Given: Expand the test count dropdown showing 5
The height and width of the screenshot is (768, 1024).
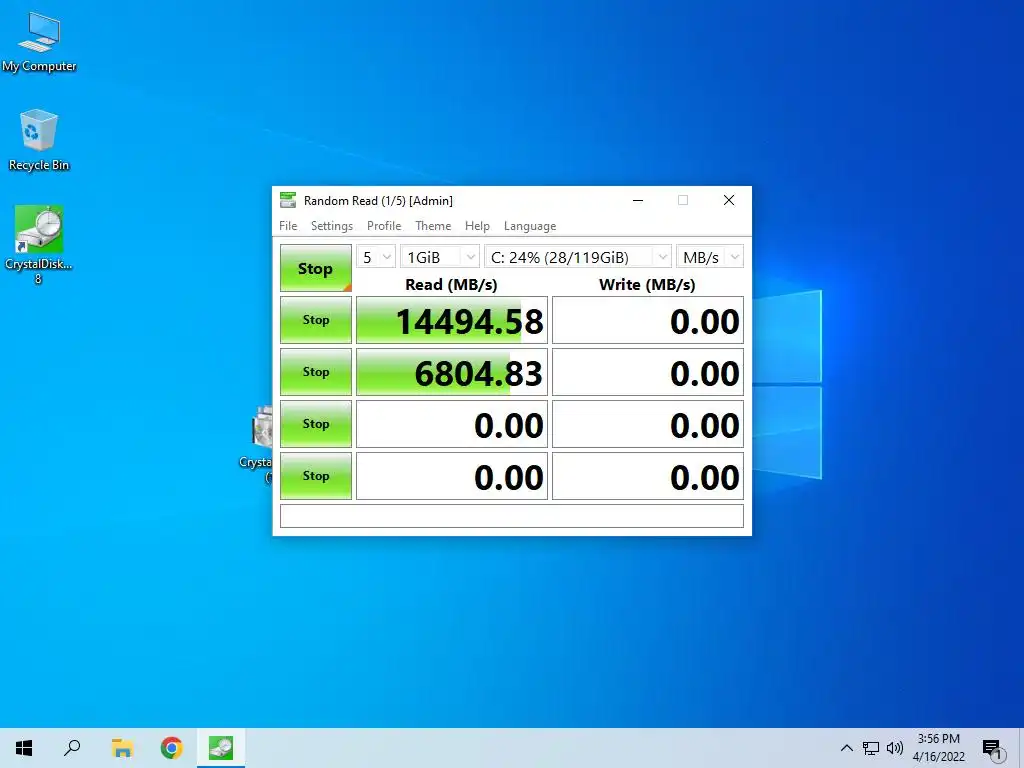Looking at the screenshot, I should 376,257.
